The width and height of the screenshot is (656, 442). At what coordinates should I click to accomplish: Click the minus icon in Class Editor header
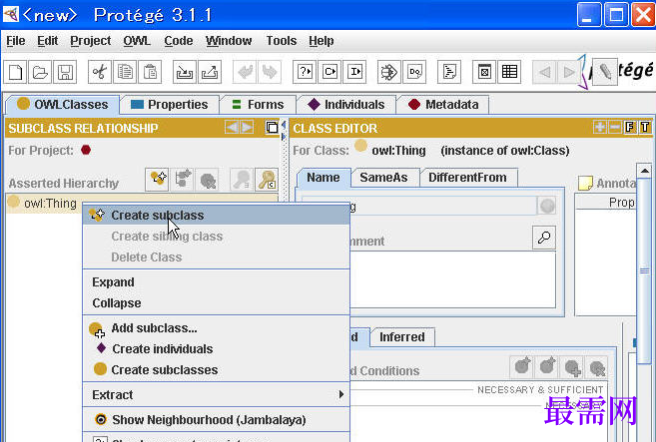click(x=615, y=127)
